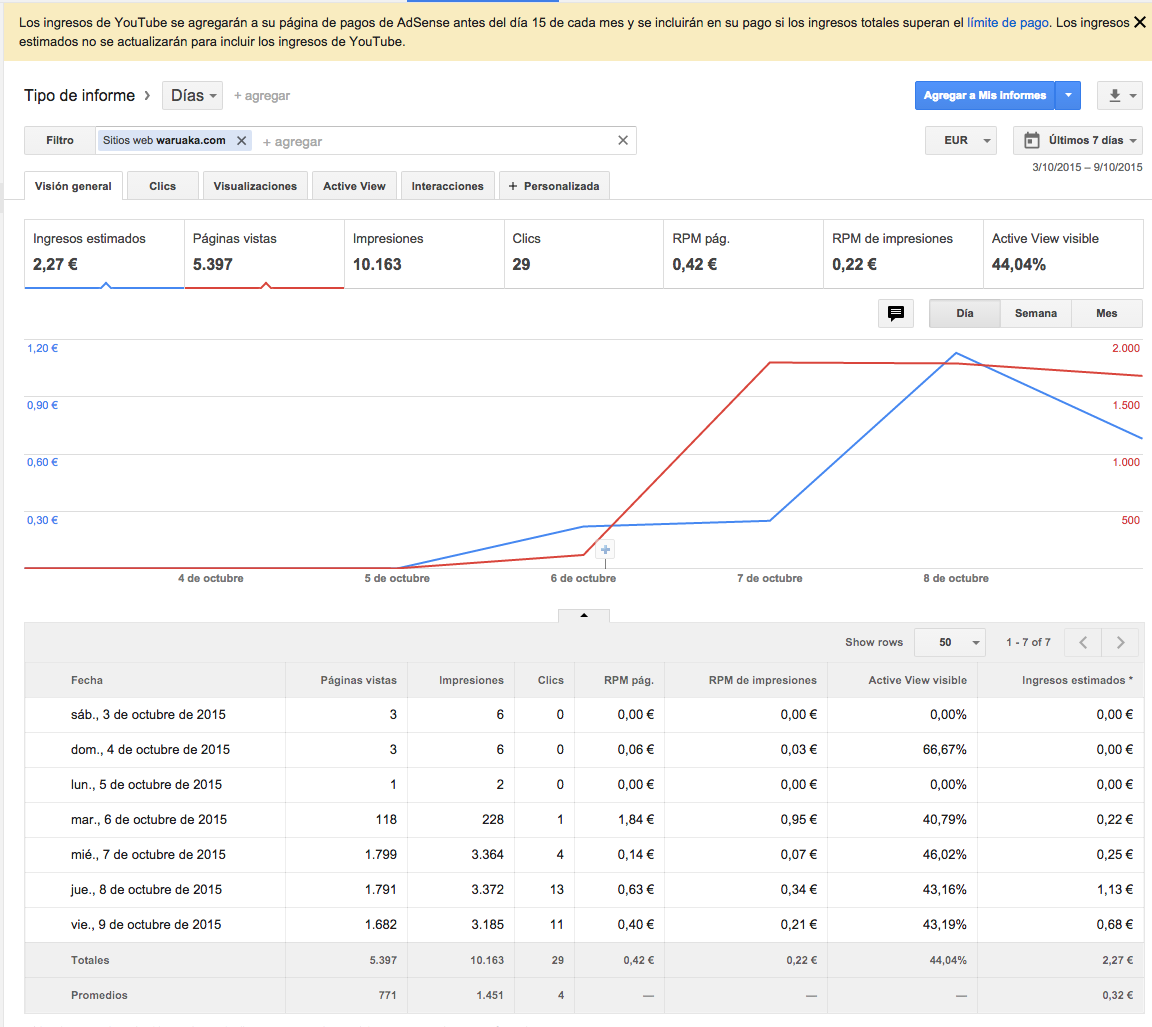Viewport: 1152px width, 1027px height.
Task: Click the row dom., 4 de octubre de 2015
Action: pos(584,750)
